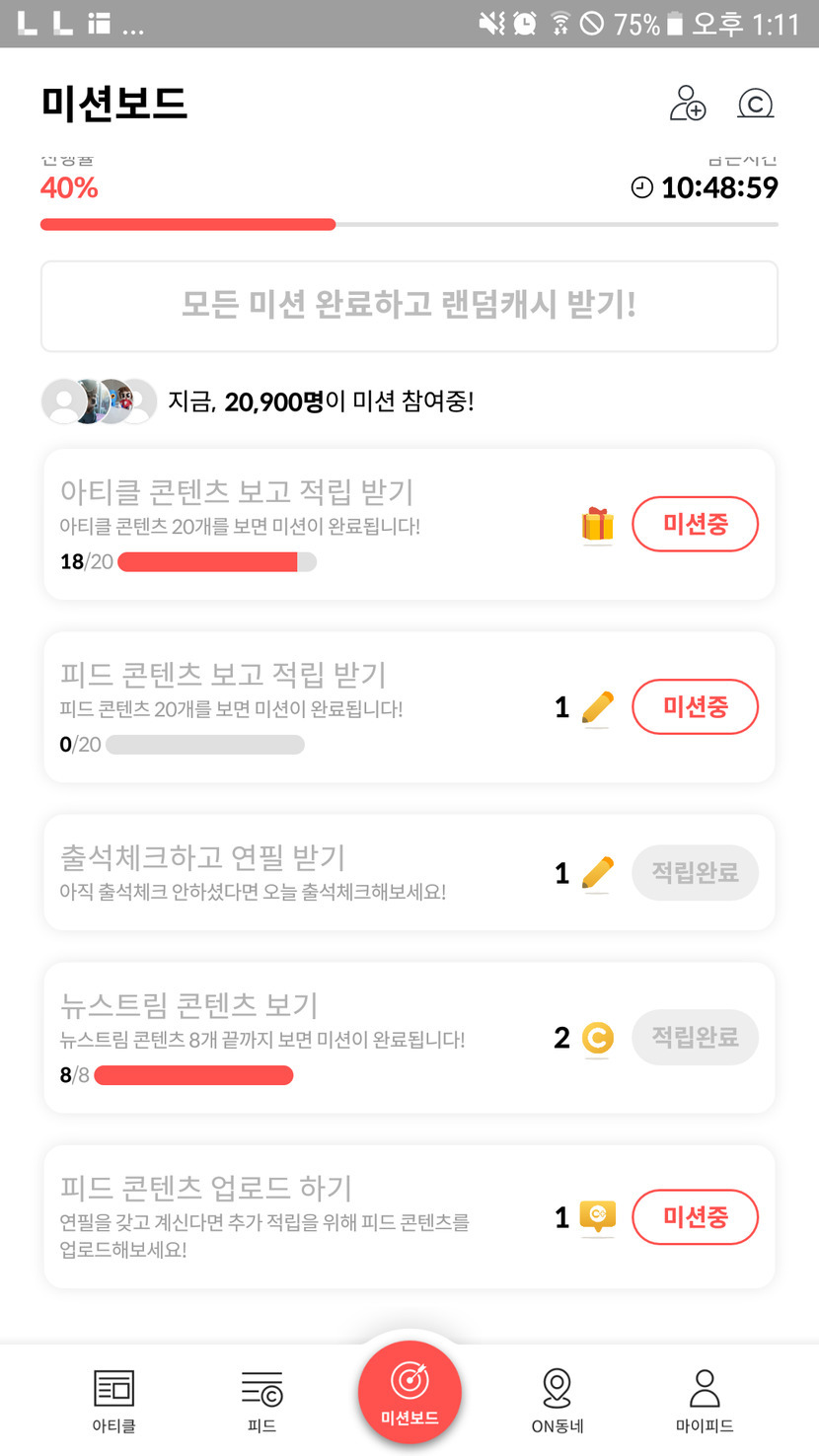The width and height of the screenshot is (819, 1456).
Task: Tap the participant avatars group
Action: (x=99, y=401)
